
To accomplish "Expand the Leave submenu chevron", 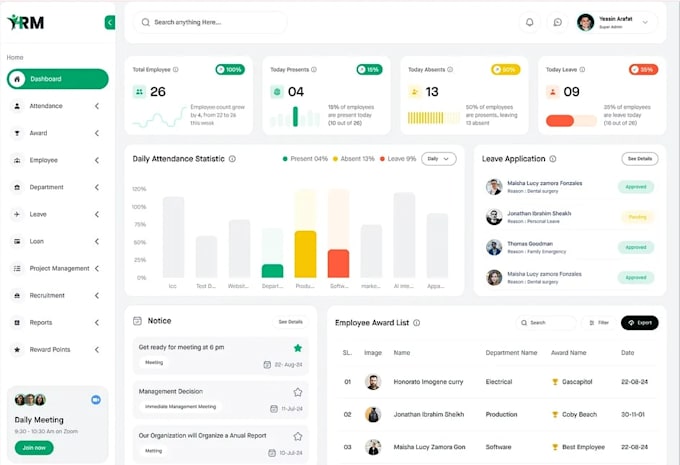I will 97,214.
